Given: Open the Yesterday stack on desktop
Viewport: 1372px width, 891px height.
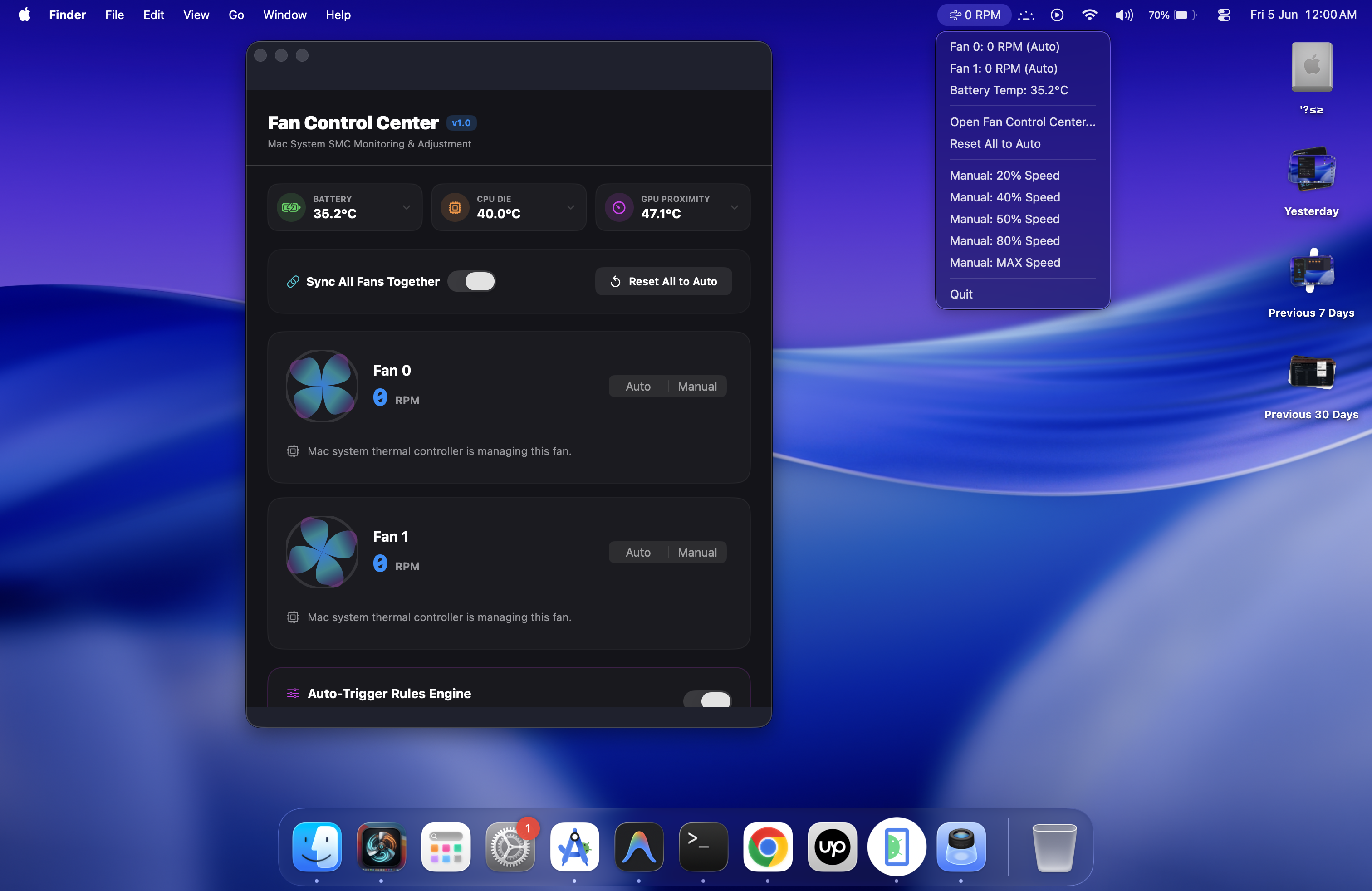Looking at the screenshot, I should (1312, 181).
